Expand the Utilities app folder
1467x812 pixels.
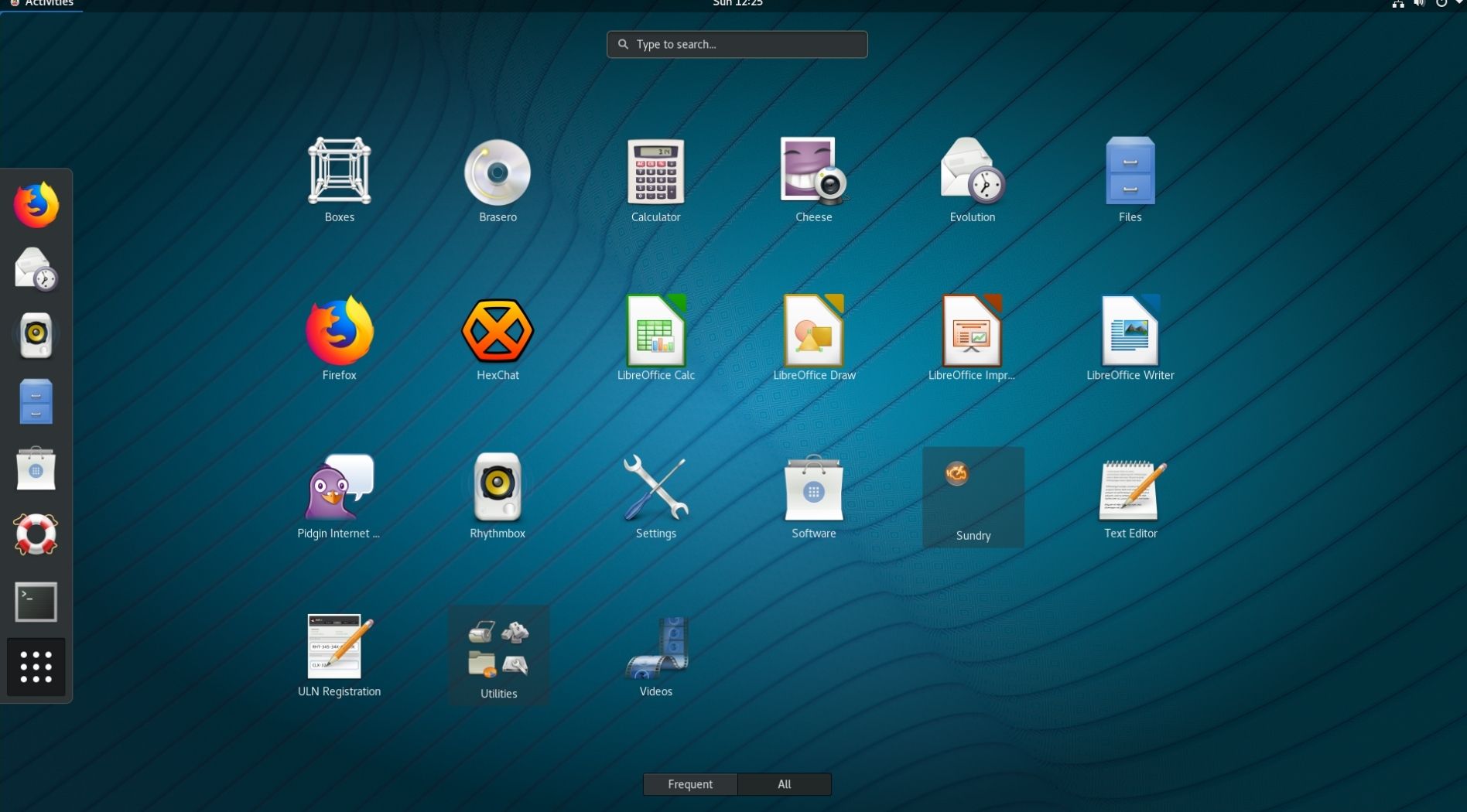[x=498, y=655]
